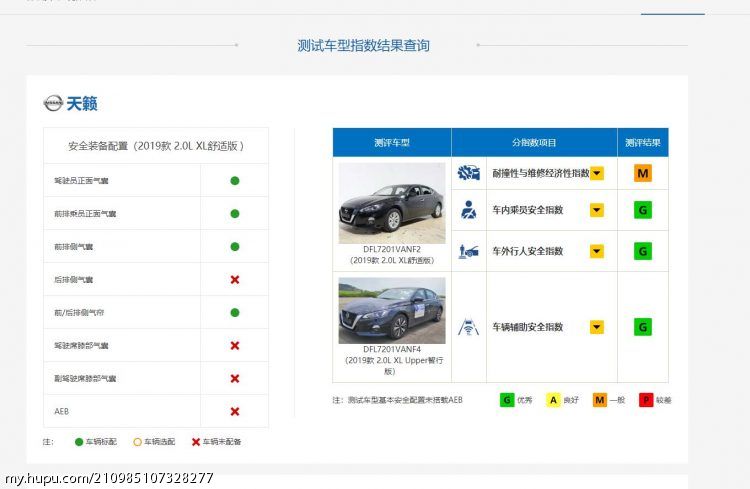This screenshot has height=489, width=750.
Task: Expand 耐撞性与维修经济性指数 dropdown arrow
Action: point(596,173)
